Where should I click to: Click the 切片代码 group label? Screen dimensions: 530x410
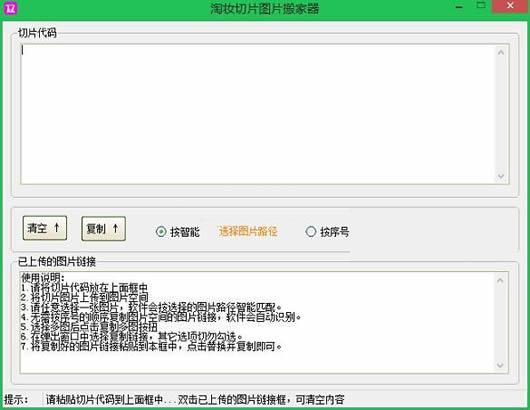[37, 33]
